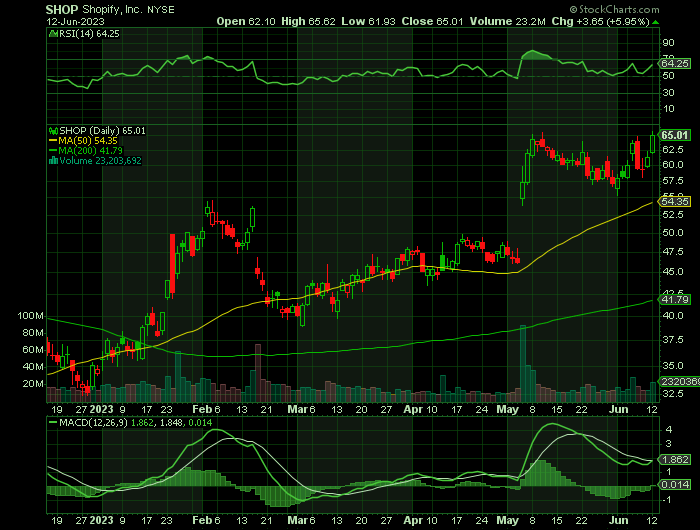
Task: Click the 0.014 histogram tag on right axis
Action: pos(675,484)
